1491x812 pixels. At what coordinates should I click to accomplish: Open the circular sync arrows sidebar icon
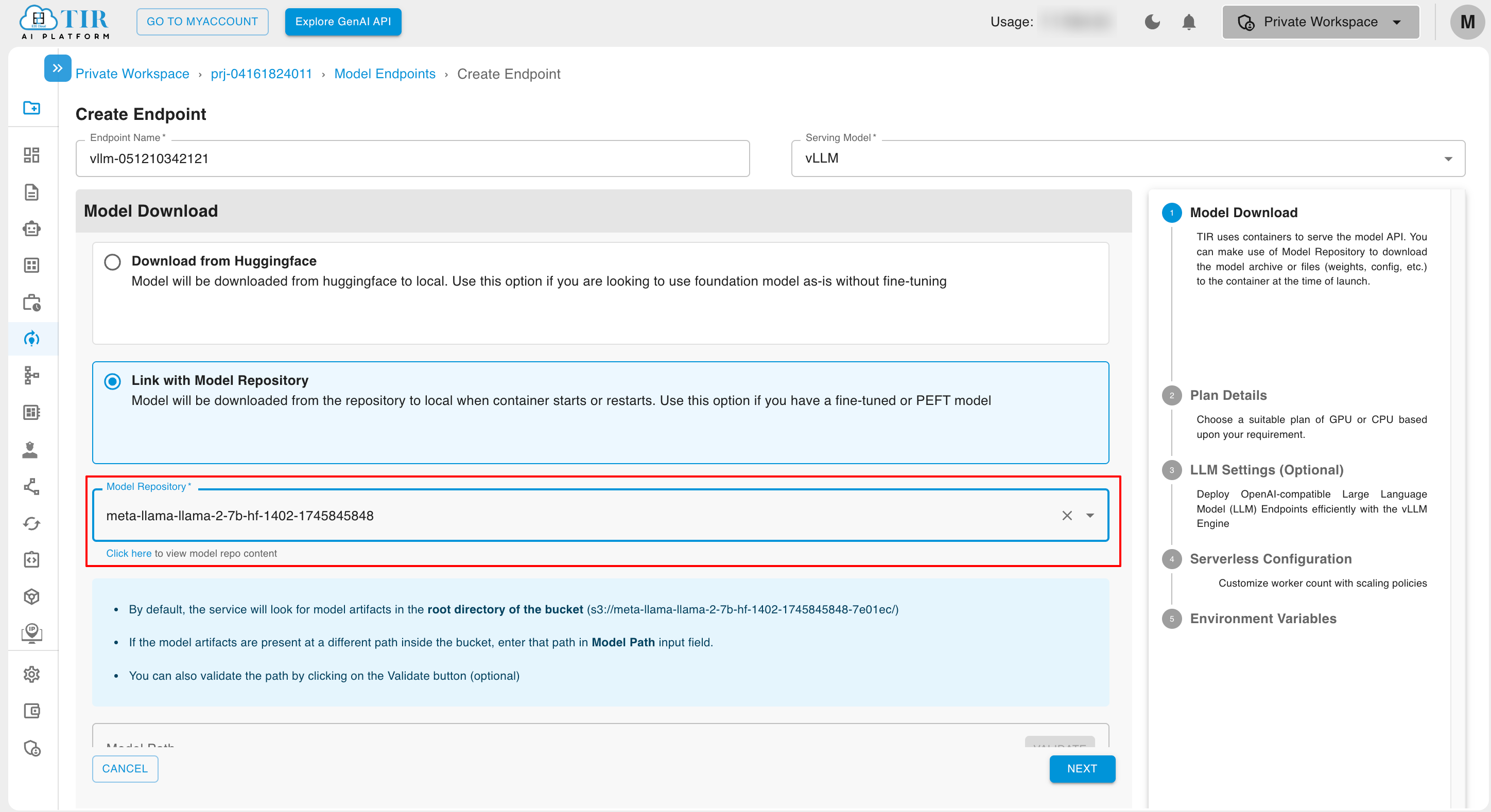(32, 523)
